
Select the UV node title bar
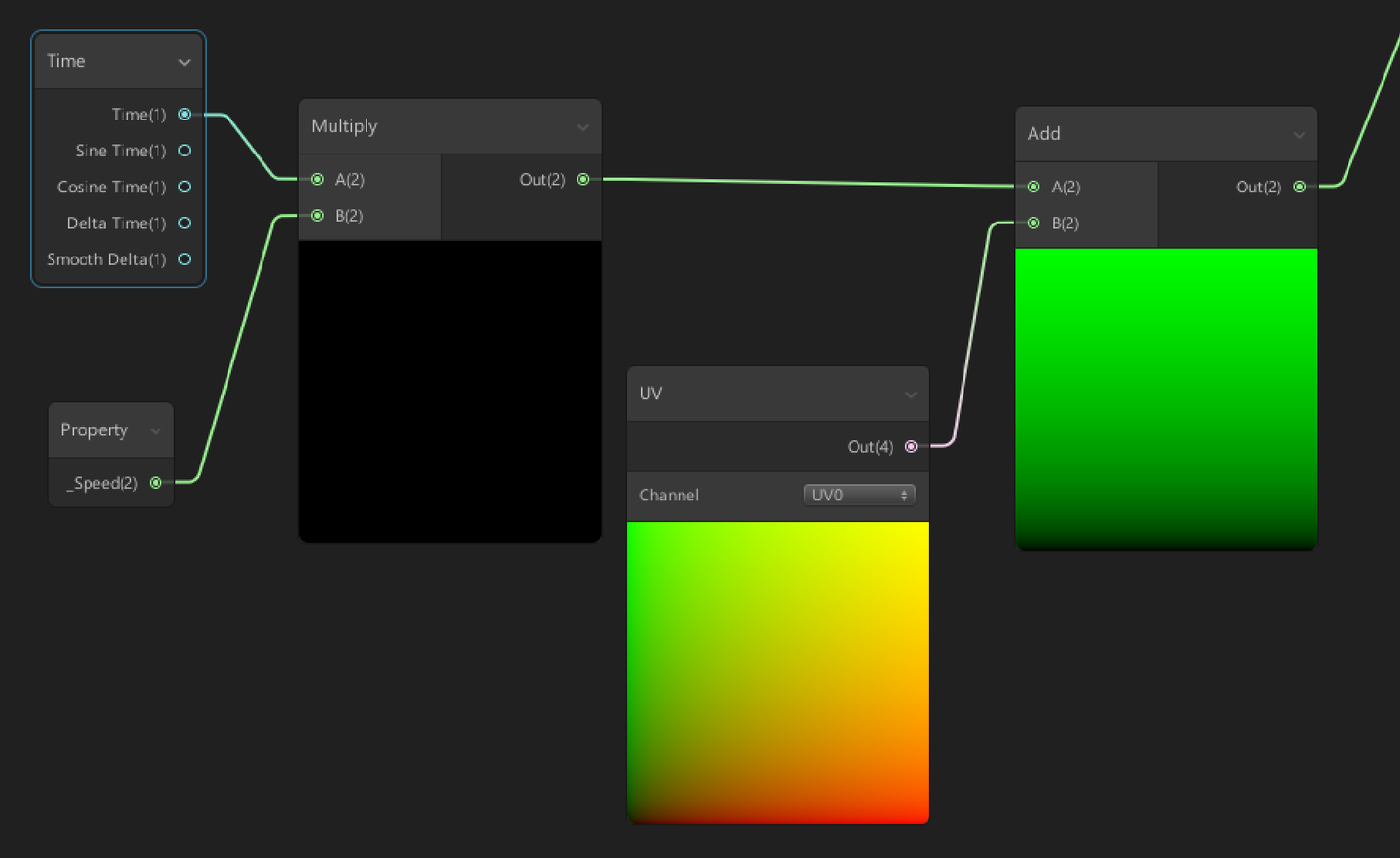tap(729, 394)
